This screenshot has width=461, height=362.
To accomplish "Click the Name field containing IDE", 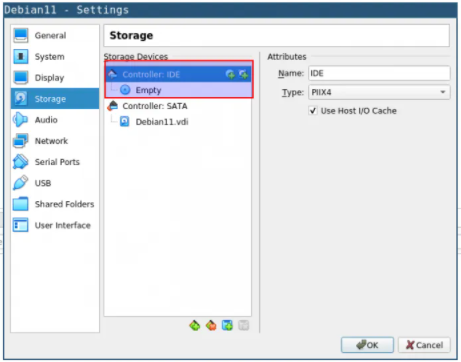I will [x=379, y=73].
